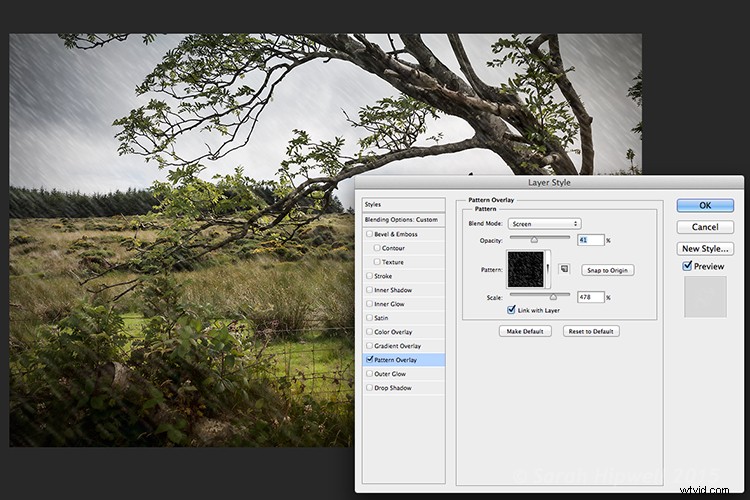
Task: Toggle the Preview checkbox
Action: pos(687,266)
